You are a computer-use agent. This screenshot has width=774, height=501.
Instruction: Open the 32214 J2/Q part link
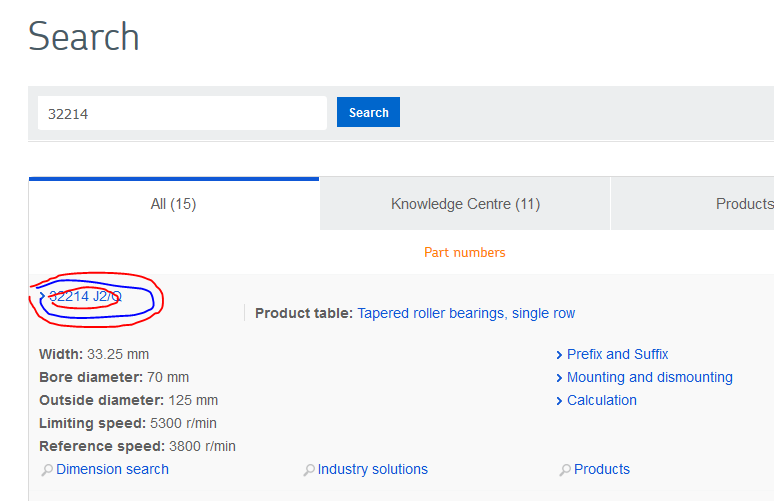[x=86, y=297]
